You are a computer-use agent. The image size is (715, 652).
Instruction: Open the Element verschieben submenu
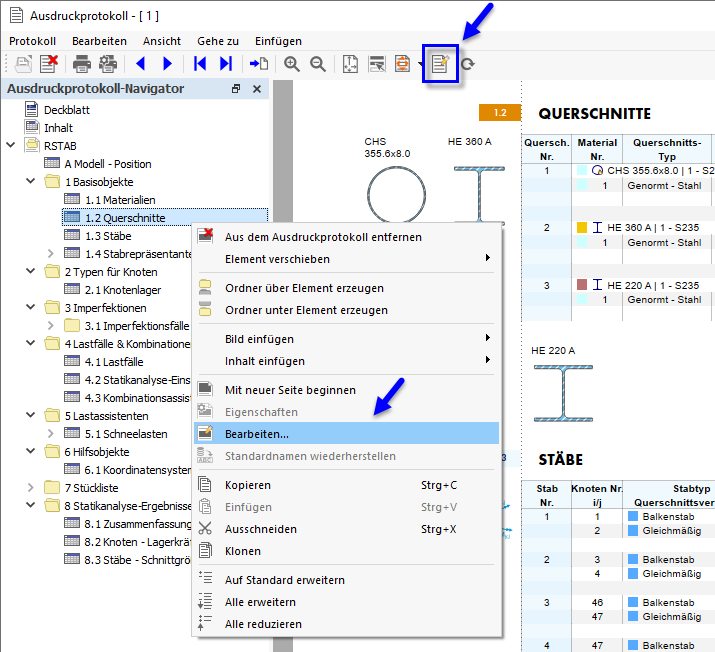pos(347,259)
